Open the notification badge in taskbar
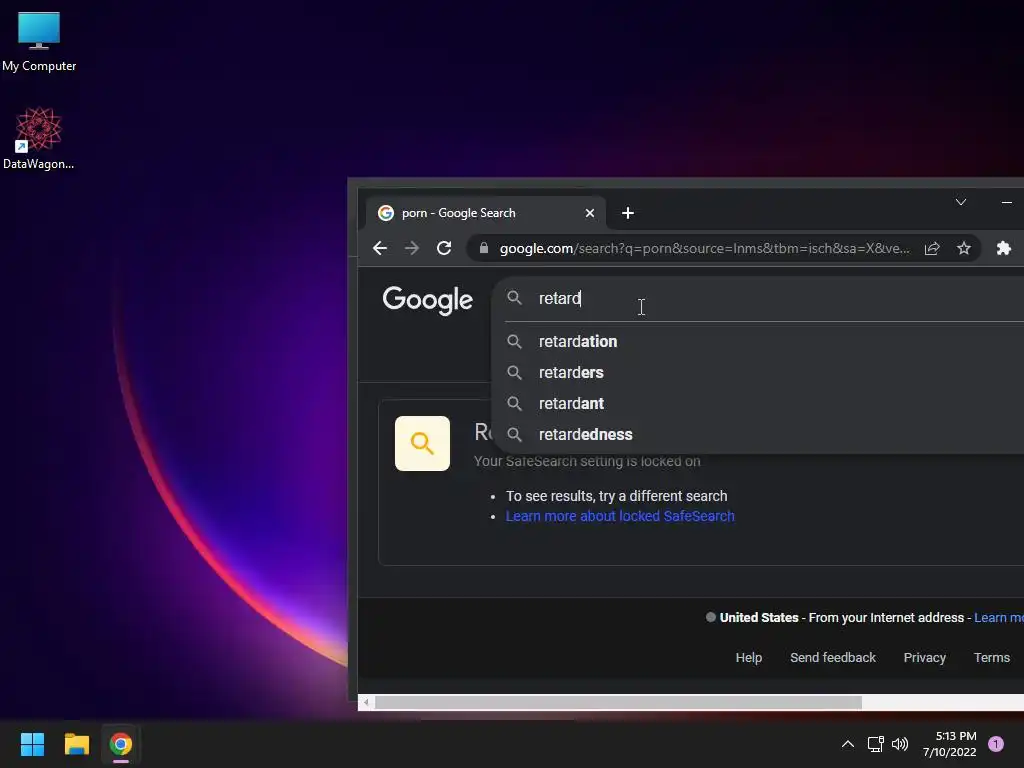The image size is (1024, 768). (x=996, y=744)
